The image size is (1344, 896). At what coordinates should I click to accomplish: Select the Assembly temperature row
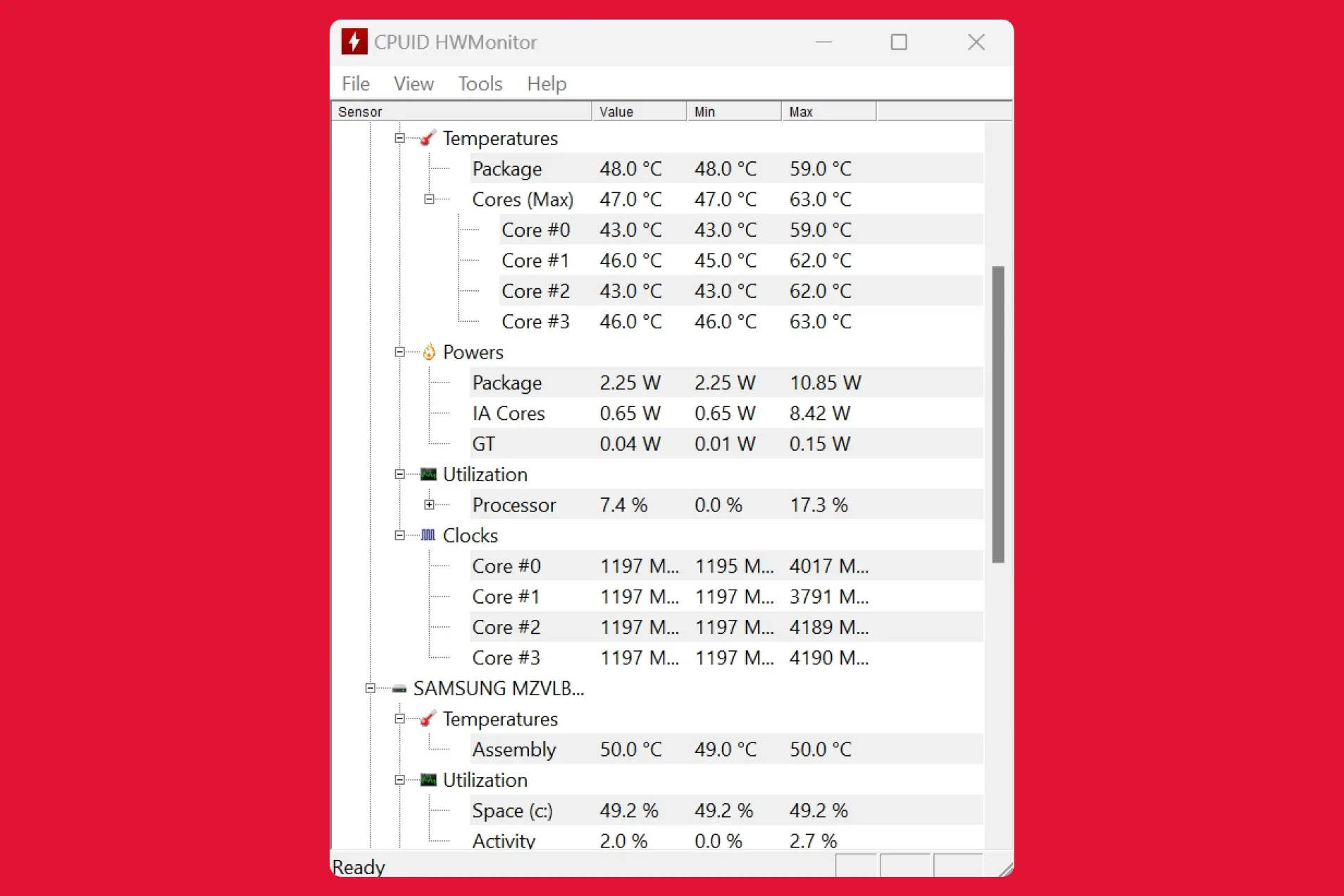(x=514, y=749)
